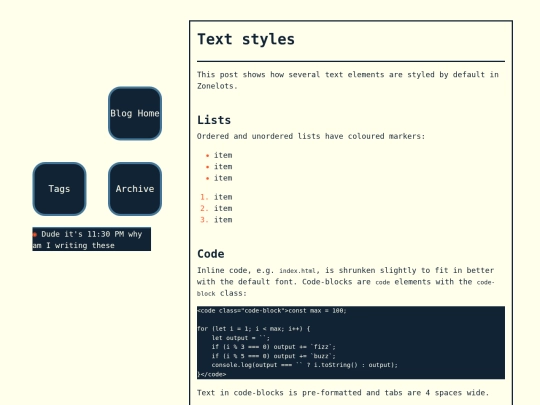Click 'Ordered and unordered lists' sentence

[x=311, y=136]
